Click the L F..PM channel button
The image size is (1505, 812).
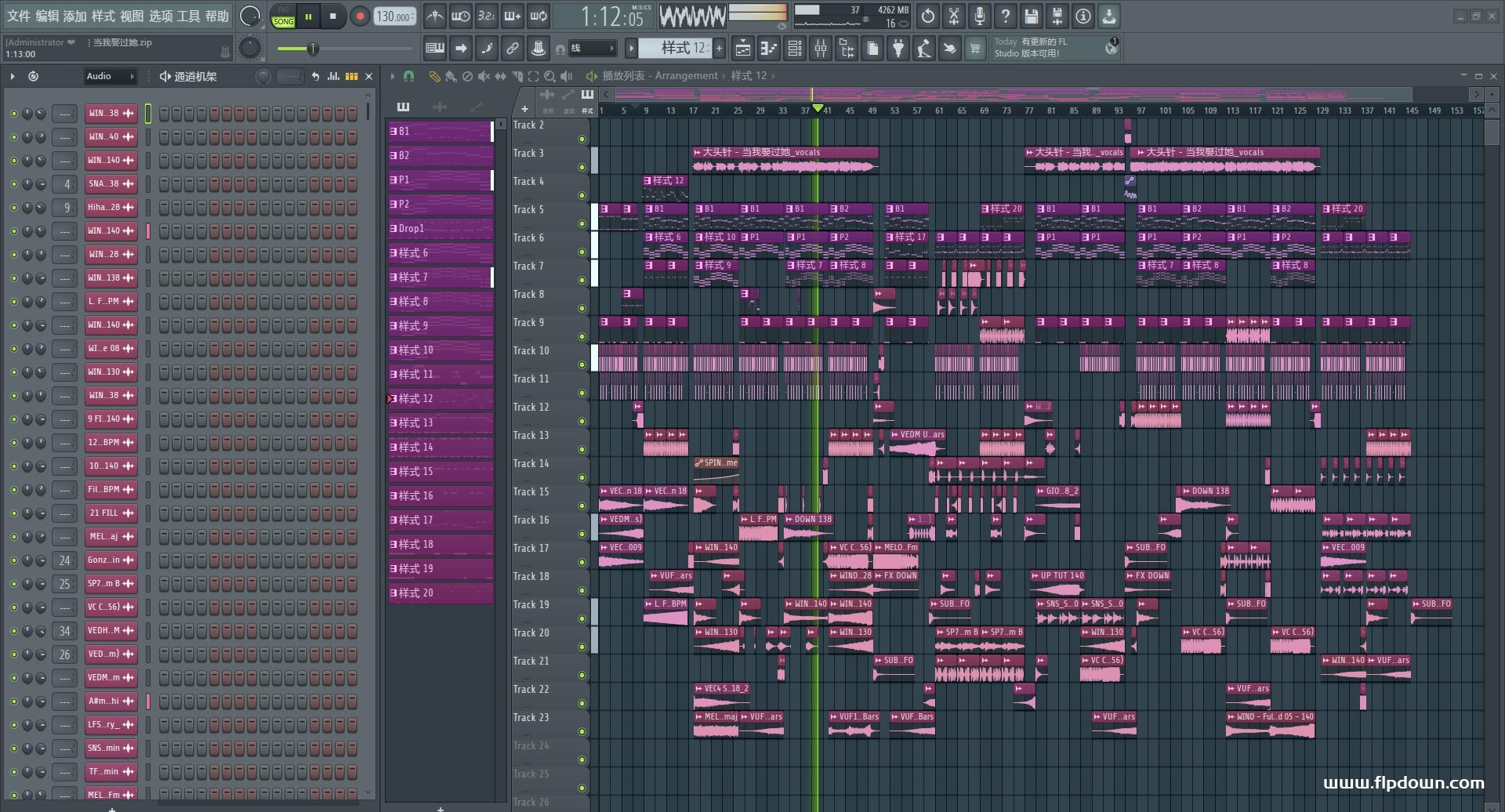point(110,302)
